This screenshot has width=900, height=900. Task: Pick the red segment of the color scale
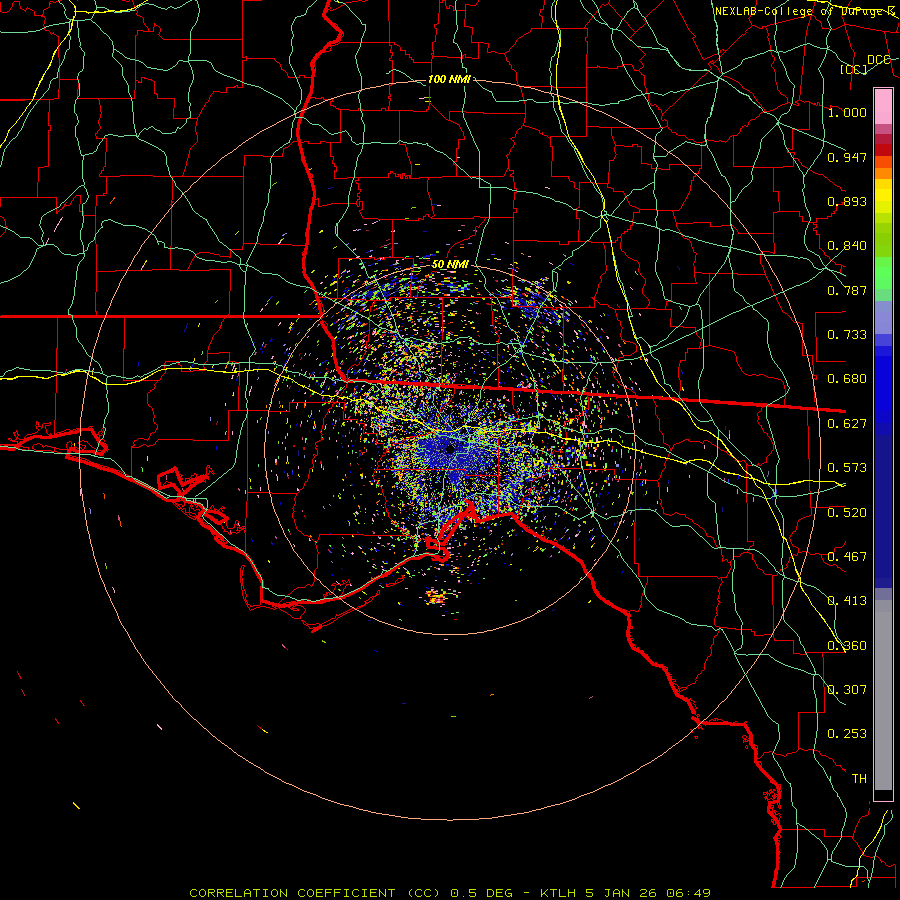point(883,150)
